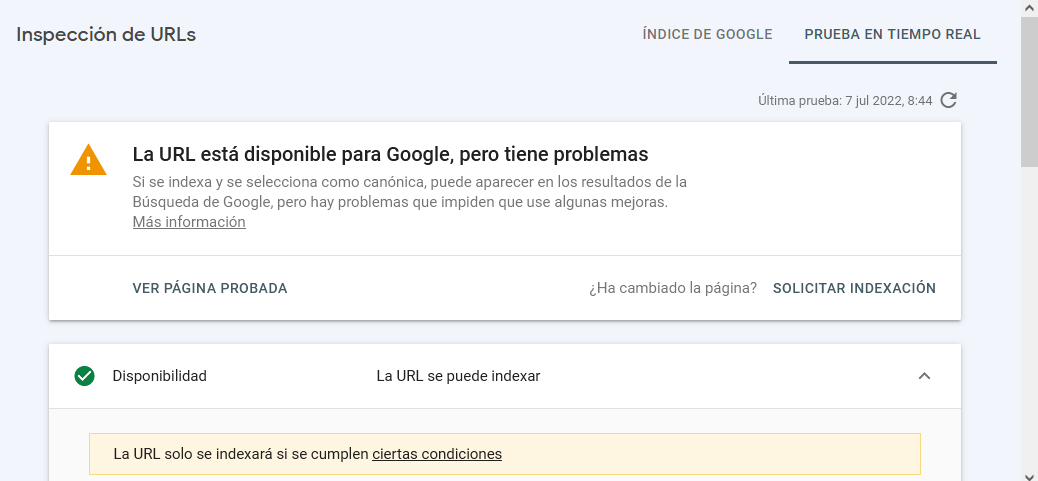Click the Inspección de URLs heading

click(106, 34)
